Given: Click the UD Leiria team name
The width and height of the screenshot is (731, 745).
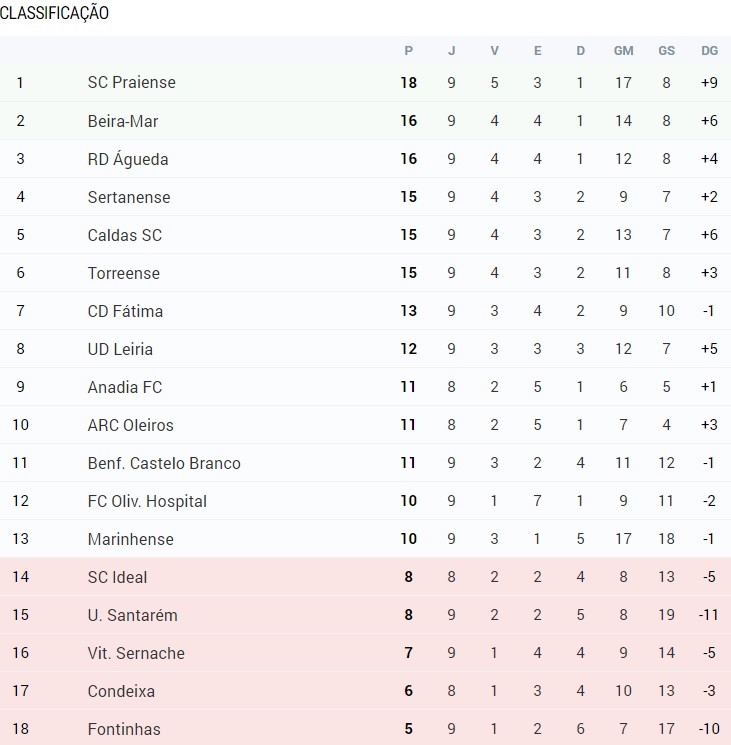Looking at the screenshot, I should pos(120,349).
